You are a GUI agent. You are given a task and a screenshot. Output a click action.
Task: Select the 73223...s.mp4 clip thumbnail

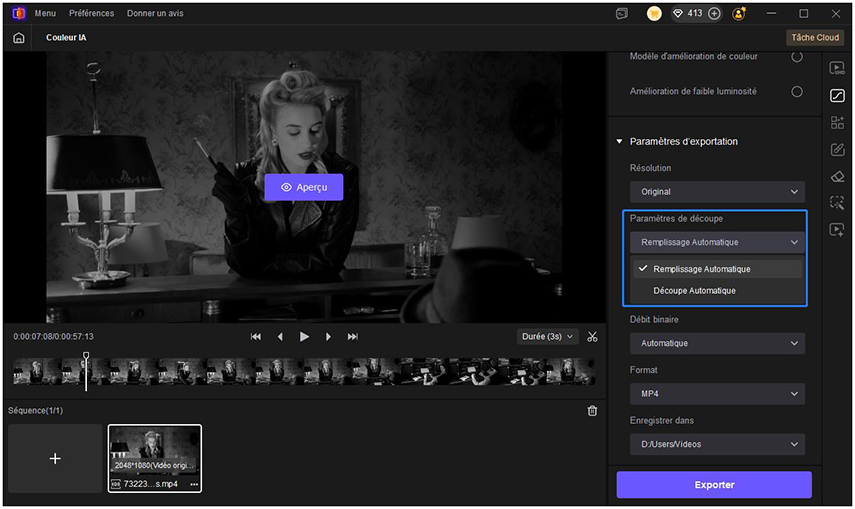[155, 458]
